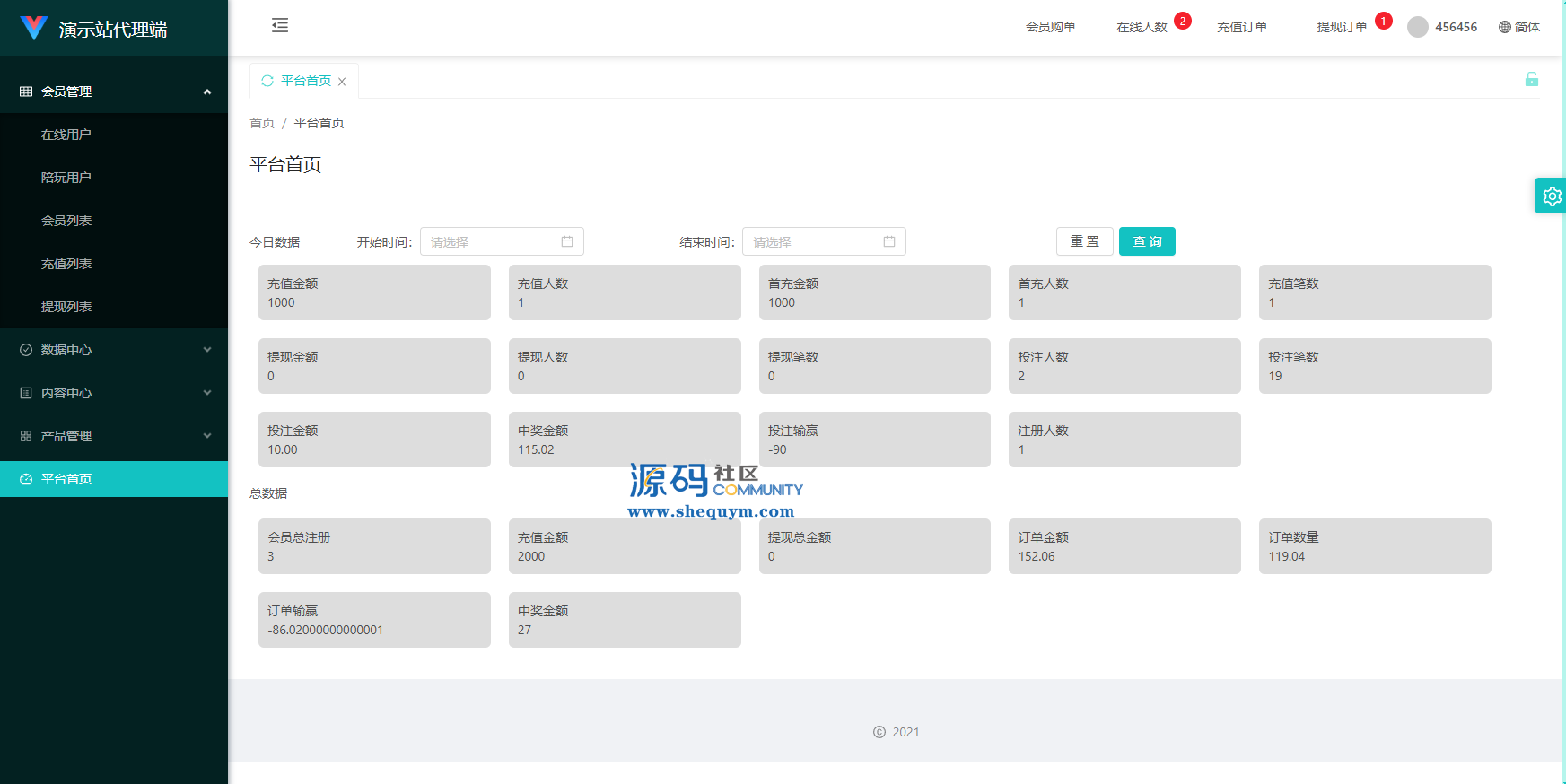Open the teal settings gear panel
This screenshot has width=1566, height=784.
[1552, 196]
